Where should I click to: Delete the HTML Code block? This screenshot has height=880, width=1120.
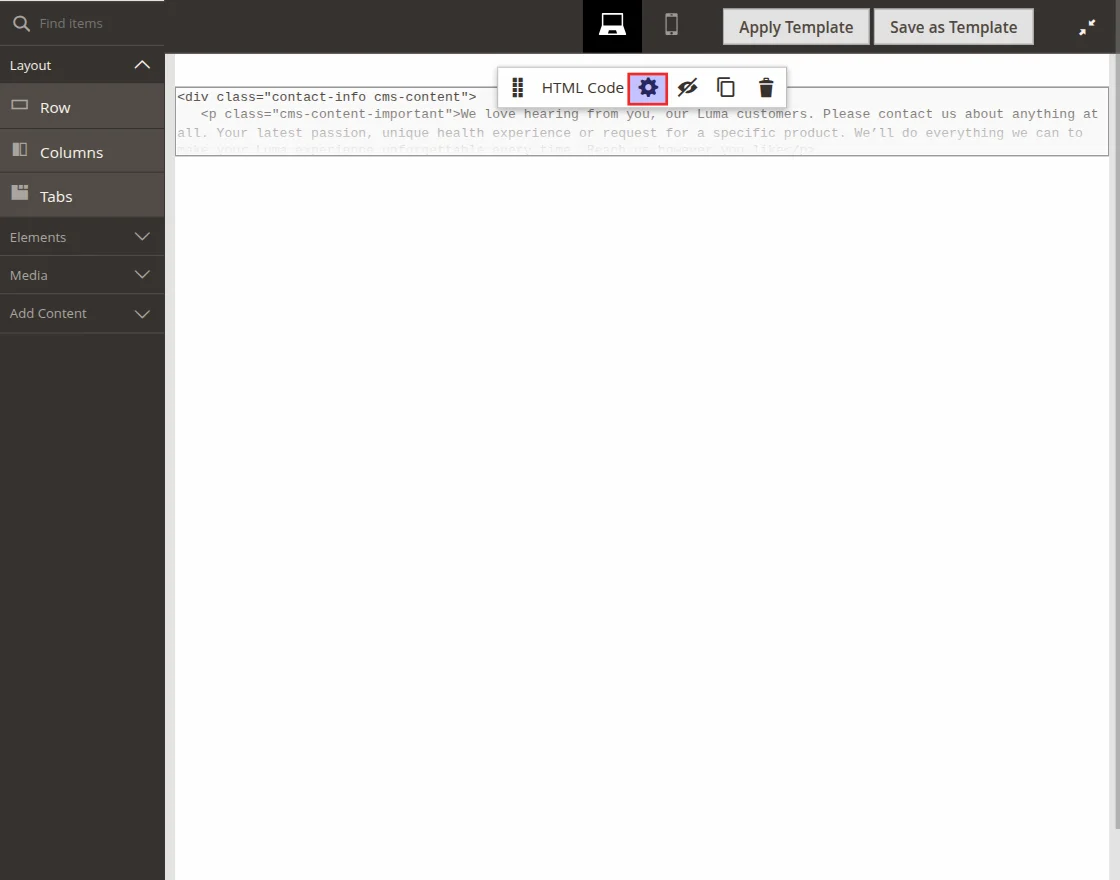tap(766, 88)
